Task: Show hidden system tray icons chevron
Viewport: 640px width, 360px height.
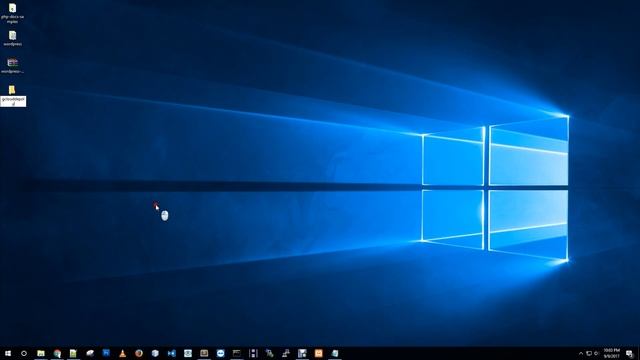Action: pos(581,353)
